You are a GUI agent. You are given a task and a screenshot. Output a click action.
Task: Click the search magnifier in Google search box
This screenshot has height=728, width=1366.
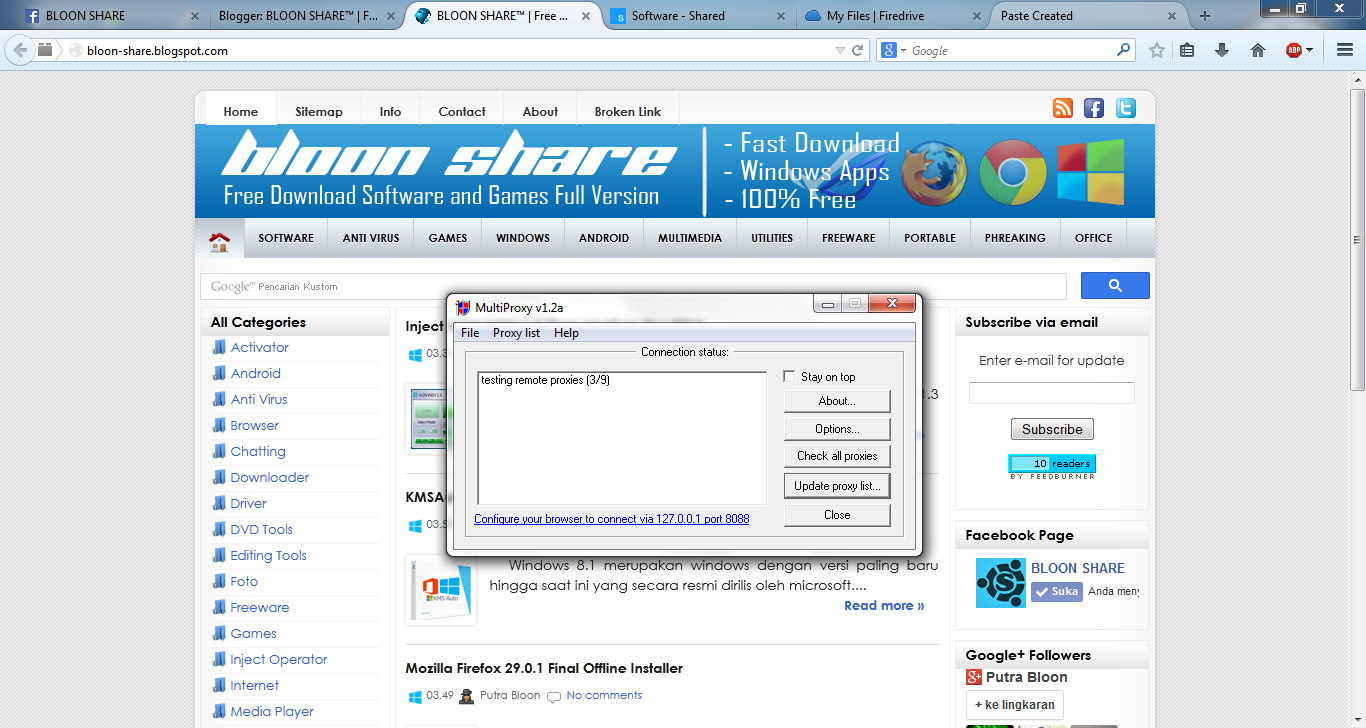tap(1123, 49)
